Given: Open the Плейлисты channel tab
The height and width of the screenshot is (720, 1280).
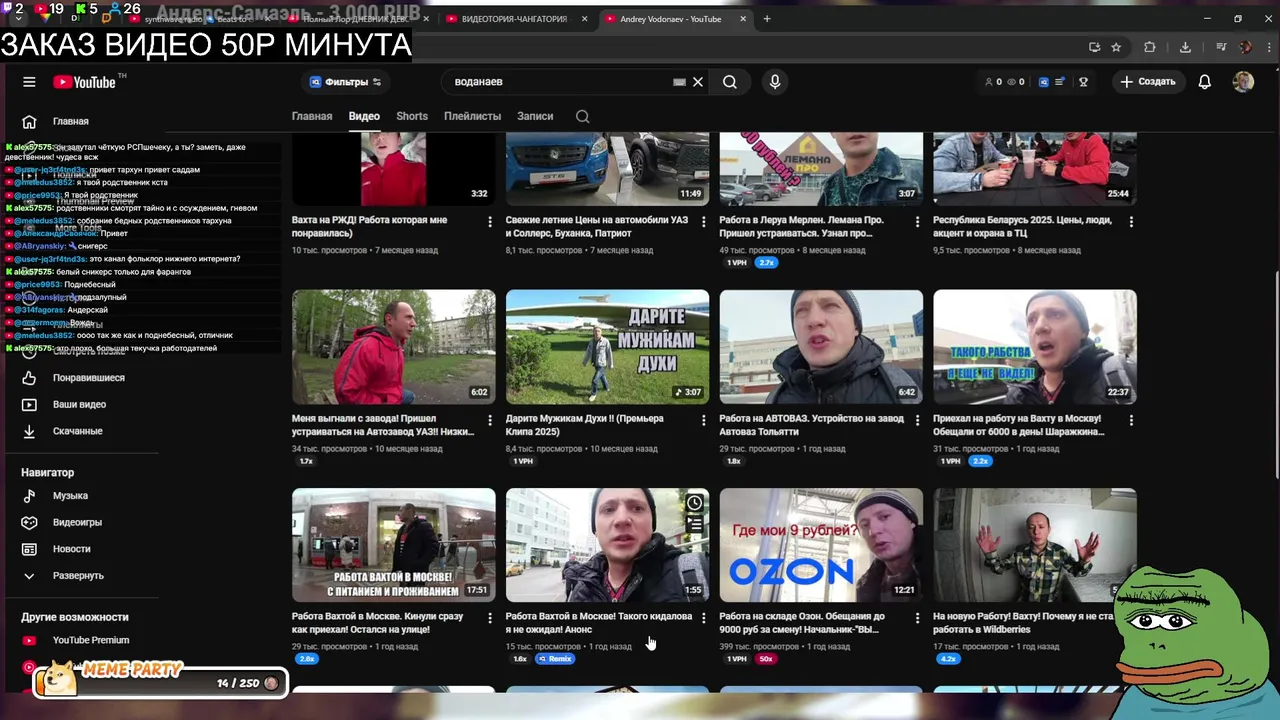Looking at the screenshot, I should pos(472,116).
